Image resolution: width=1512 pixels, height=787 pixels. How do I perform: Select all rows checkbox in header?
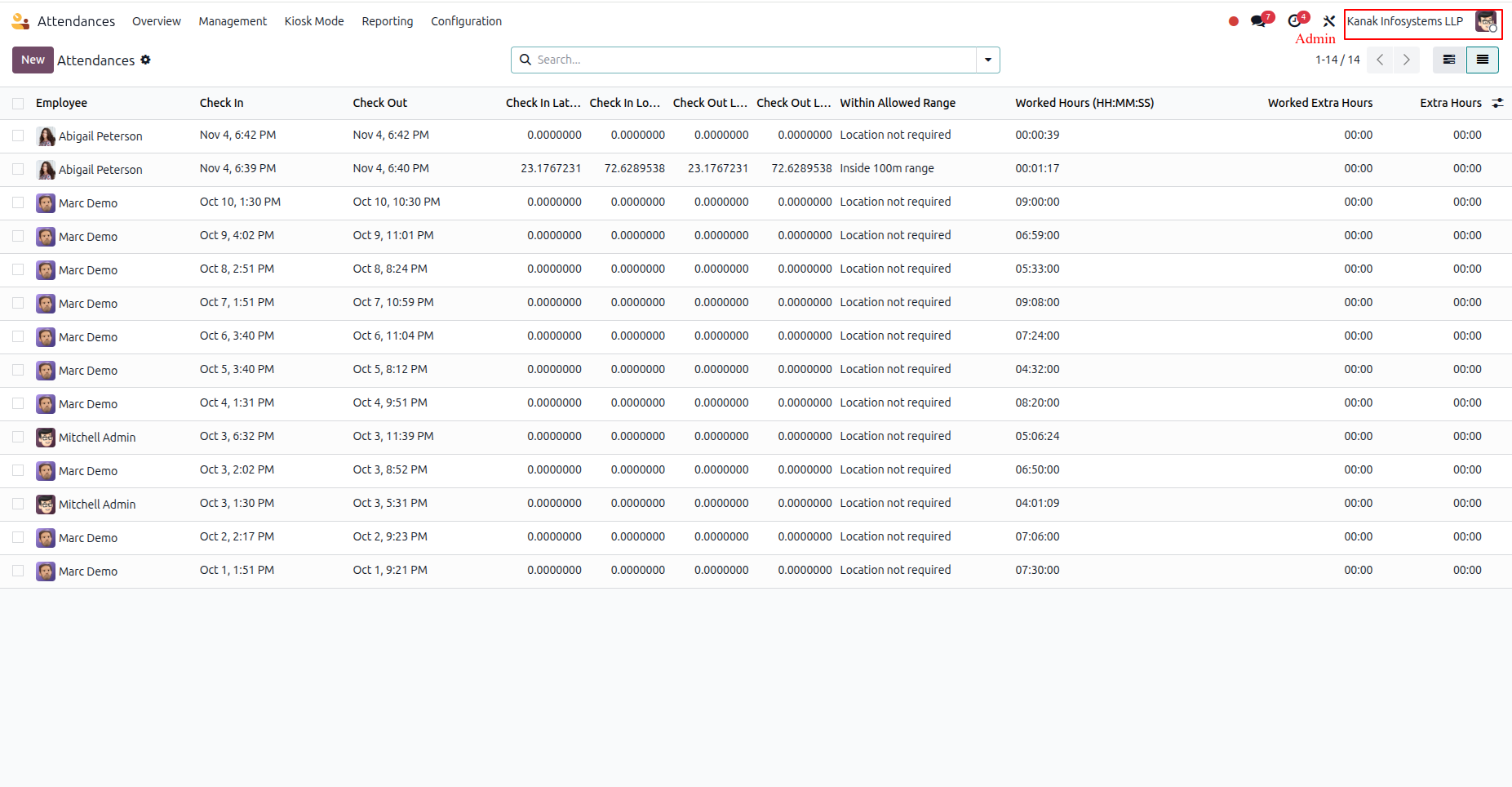[18, 103]
